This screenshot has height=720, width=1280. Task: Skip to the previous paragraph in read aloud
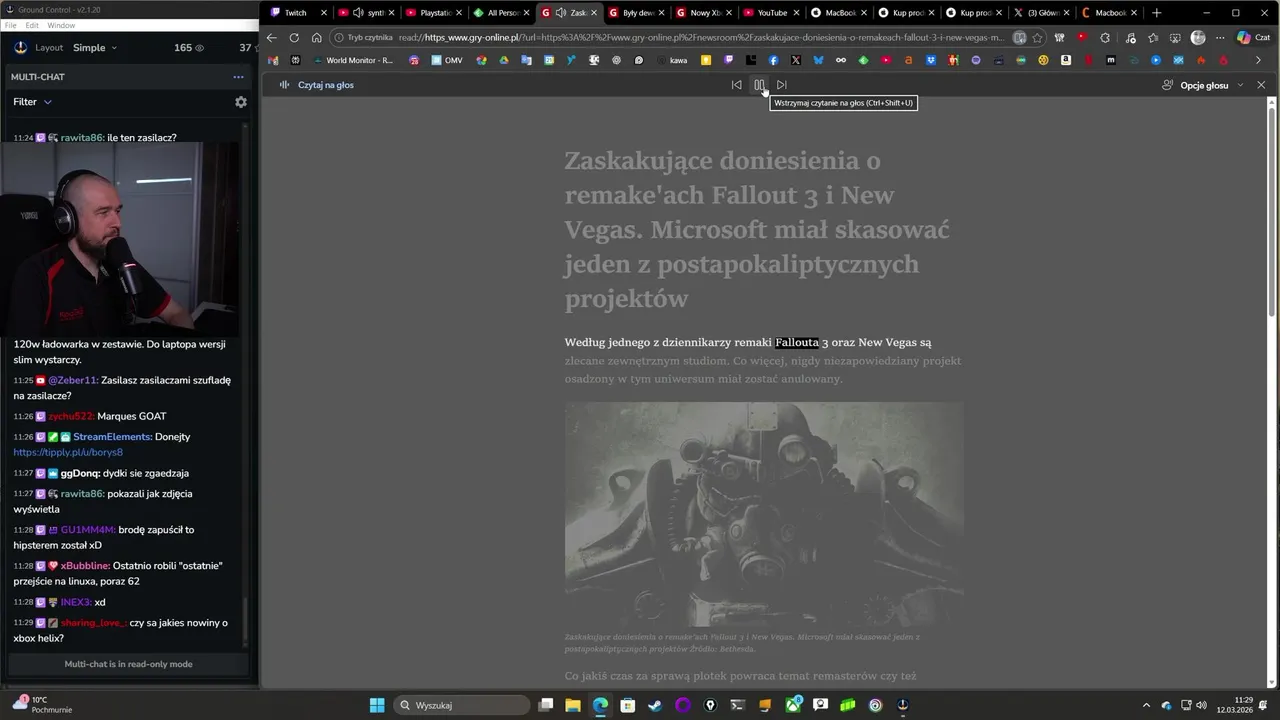click(737, 85)
